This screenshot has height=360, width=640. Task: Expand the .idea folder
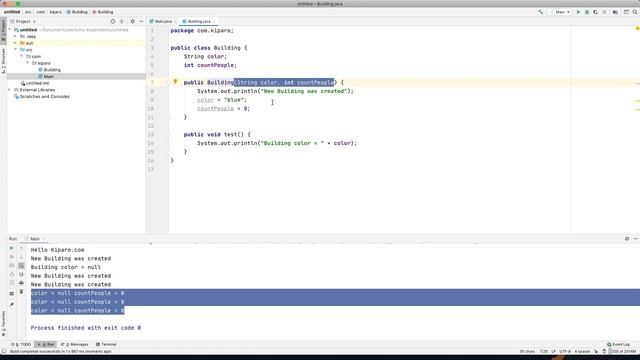pos(16,36)
